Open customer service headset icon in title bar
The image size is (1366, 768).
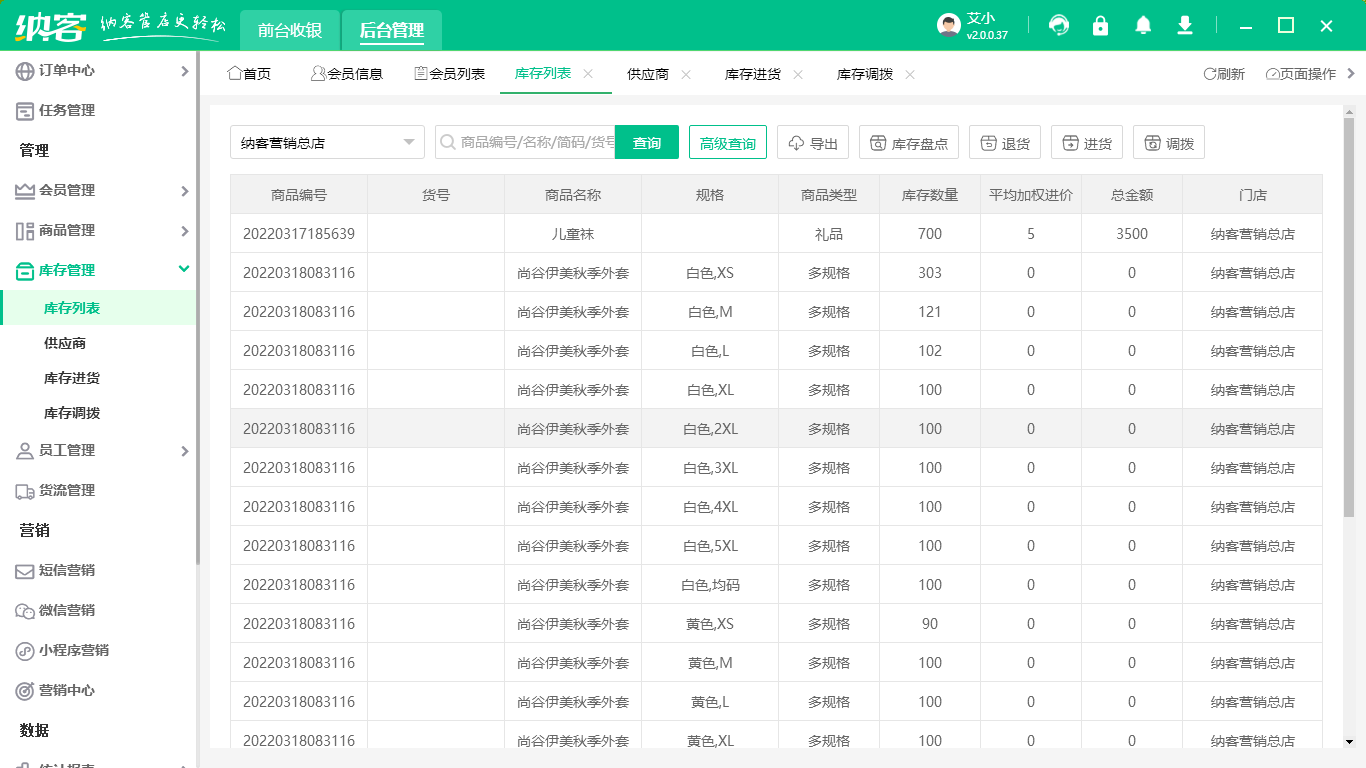click(x=1058, y=25)
